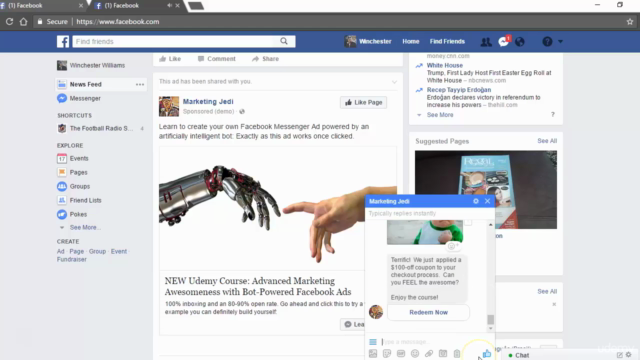Image resolution: width=640 pixels, height=360 pixels.
Task: Add reaction to chat image message
Action: (x=452, y=246)
